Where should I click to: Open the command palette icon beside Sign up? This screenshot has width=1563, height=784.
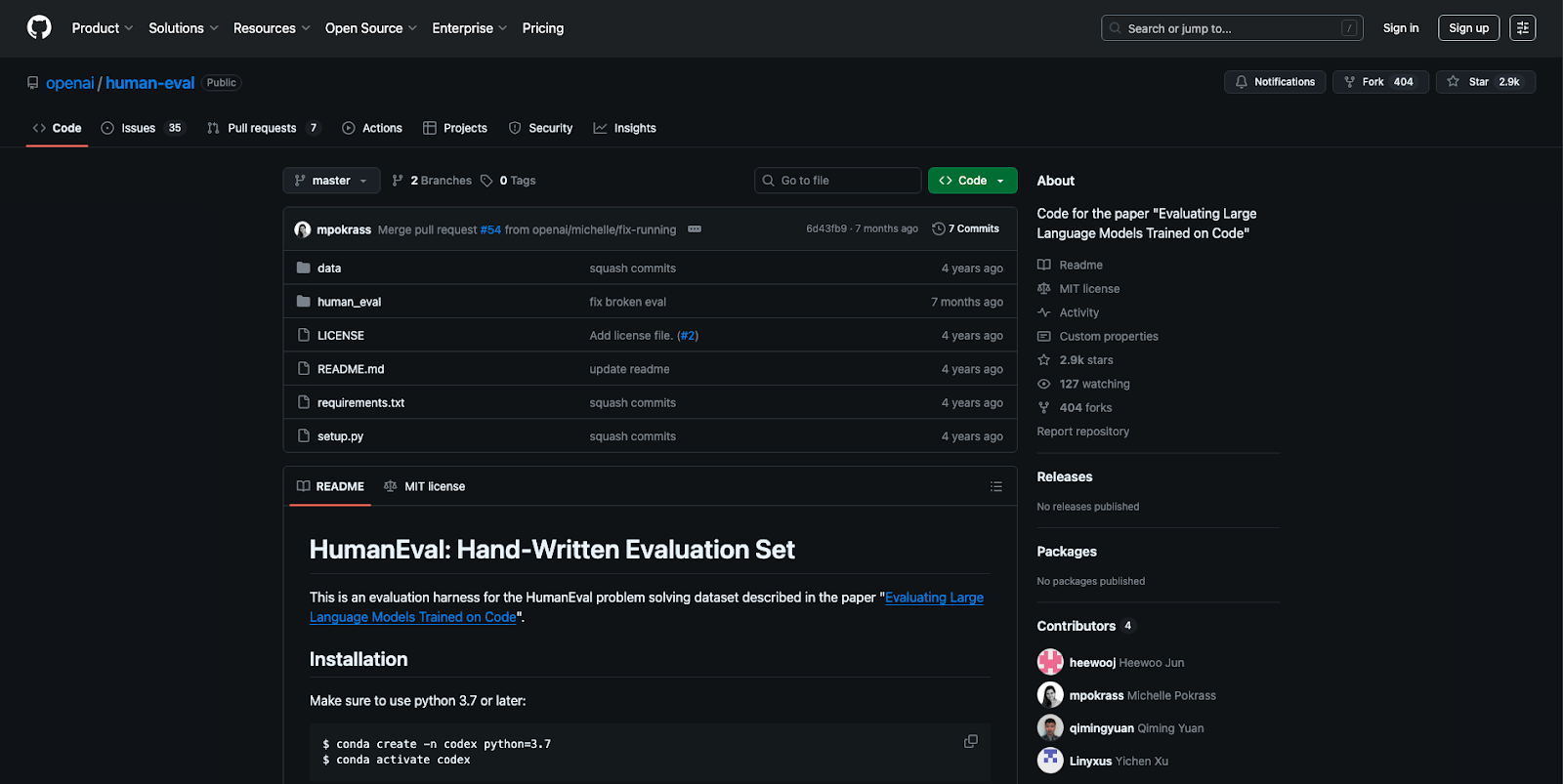pos(1522,28)
